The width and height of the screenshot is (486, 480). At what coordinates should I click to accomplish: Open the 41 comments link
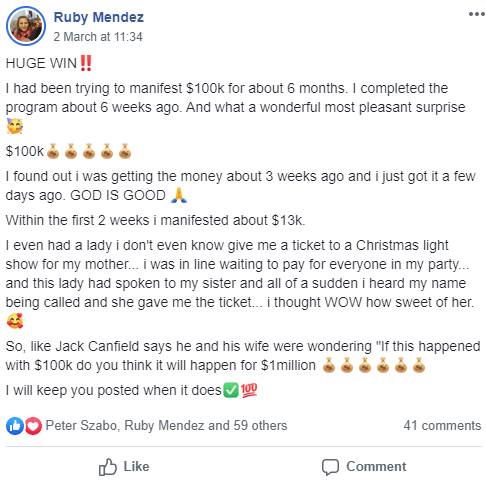click(442, 426)
